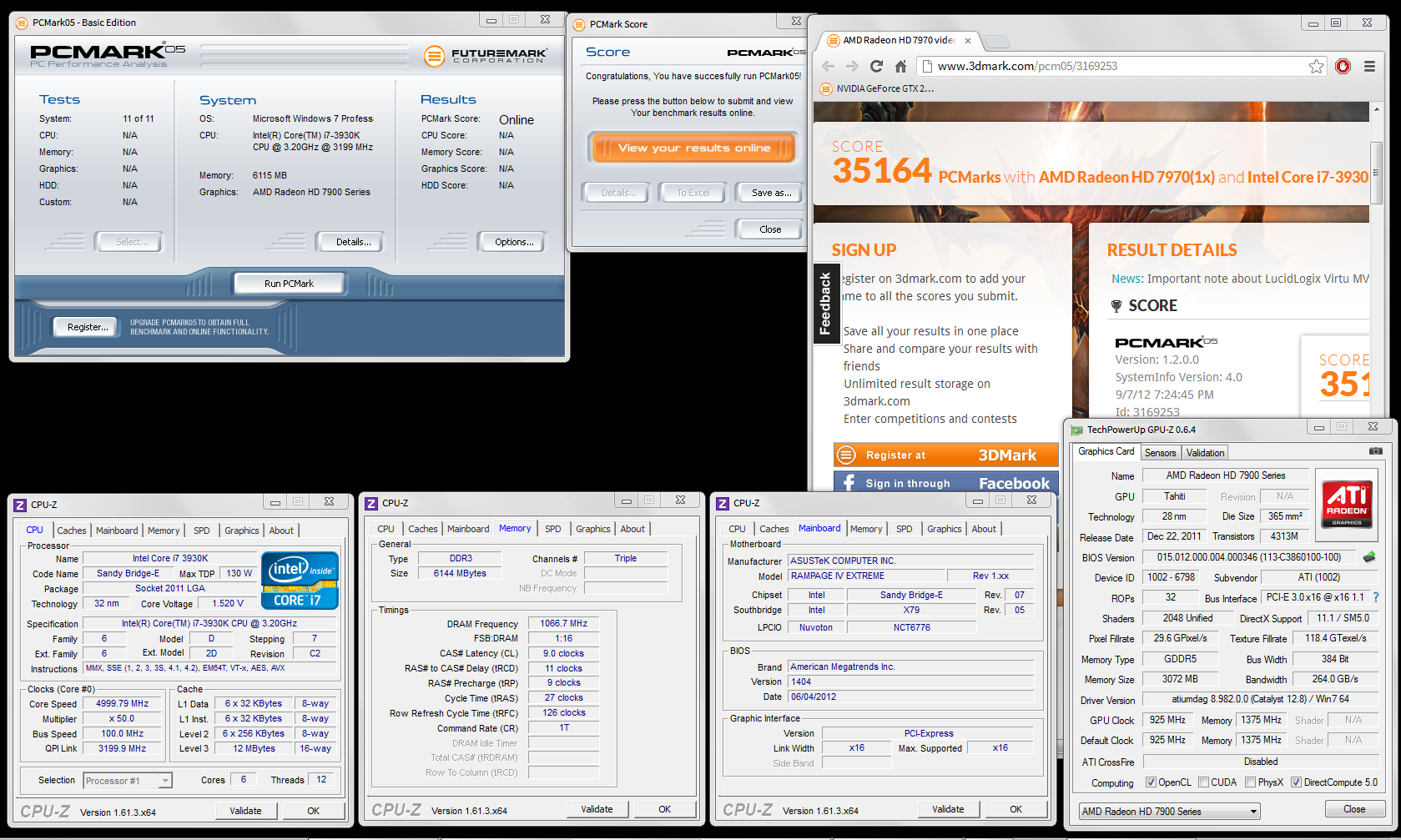
Task: Close the AMD Radeon HD 7970 browser tab
Action: tap(968, 40)
